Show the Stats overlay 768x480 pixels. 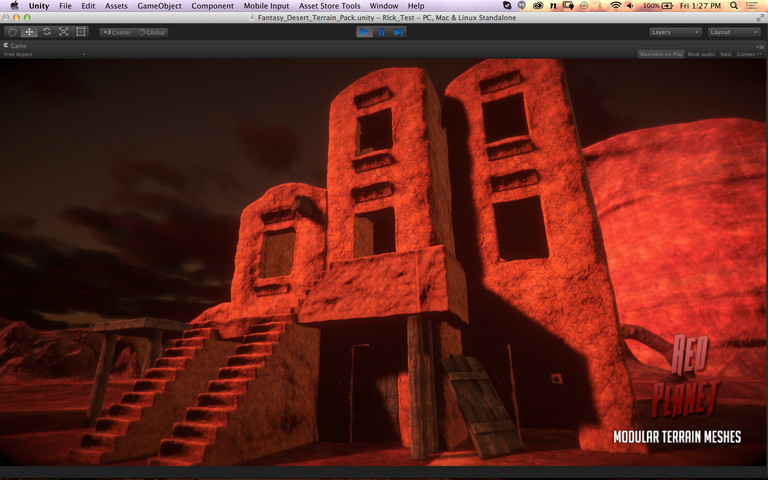pos(726,54)
